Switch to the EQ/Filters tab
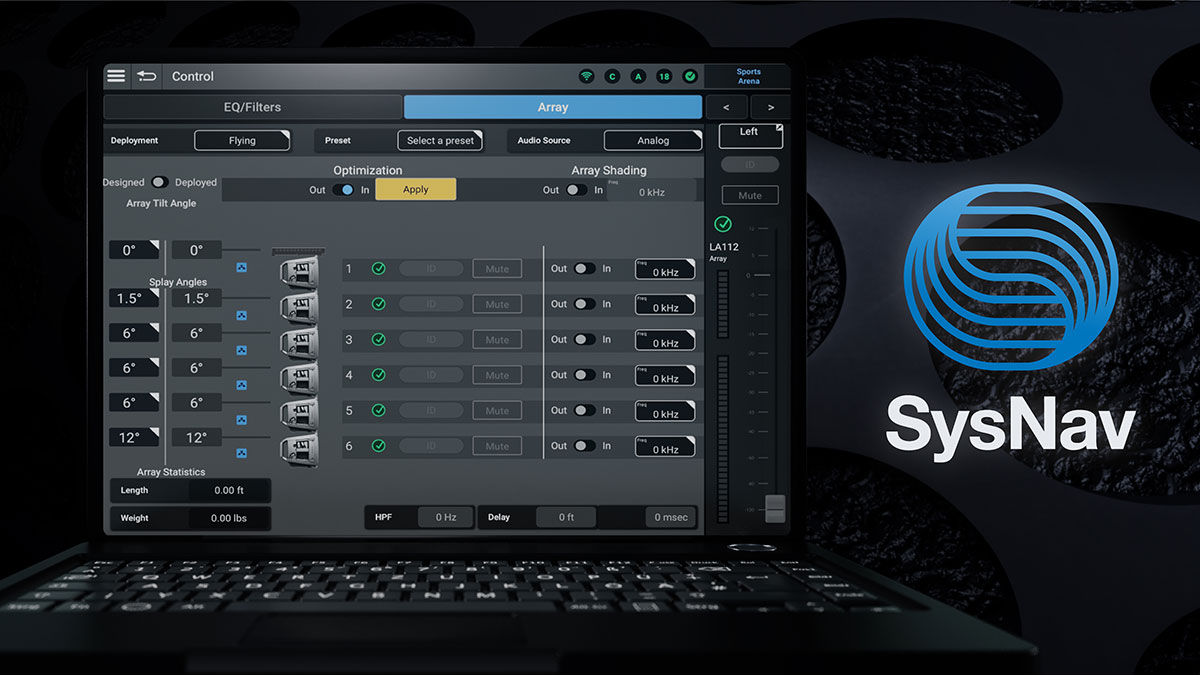The image size is (1200, 675). pyautogui.click(x=252, y=107)
